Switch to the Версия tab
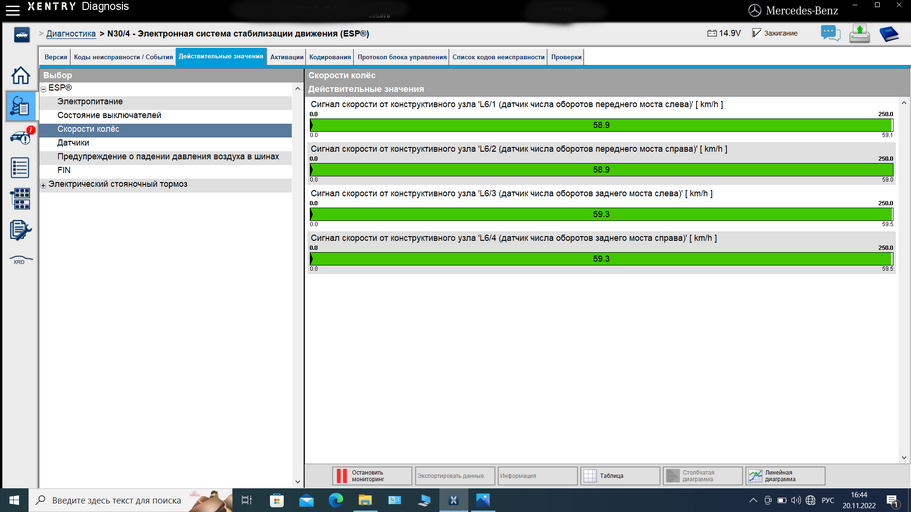911x512 pixels. pyautogui.click(x=56, y=57)
